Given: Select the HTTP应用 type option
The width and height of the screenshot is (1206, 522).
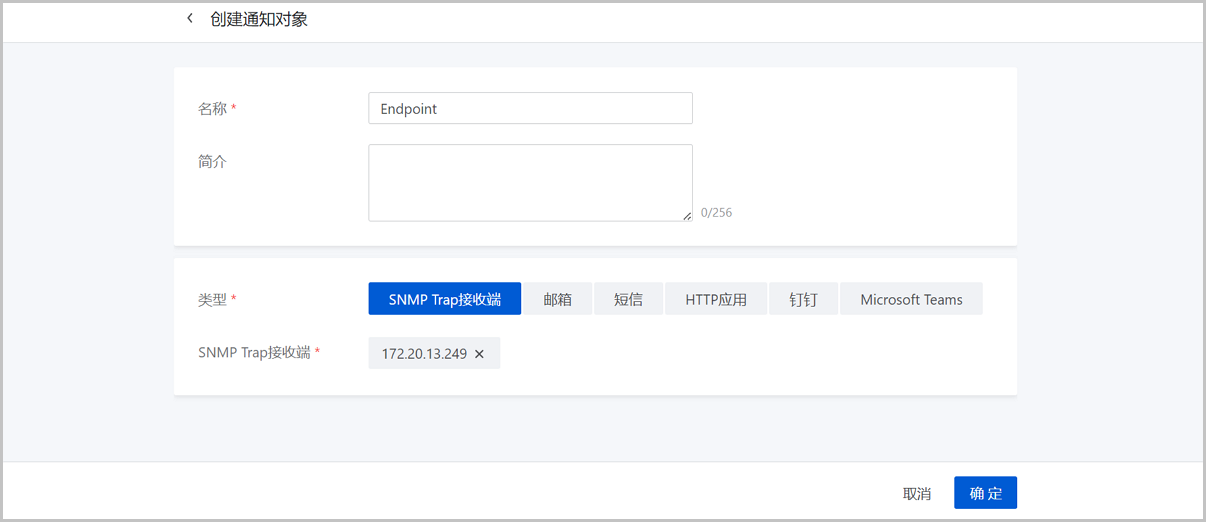Looking at the screenshot, I should click(716, 299).
